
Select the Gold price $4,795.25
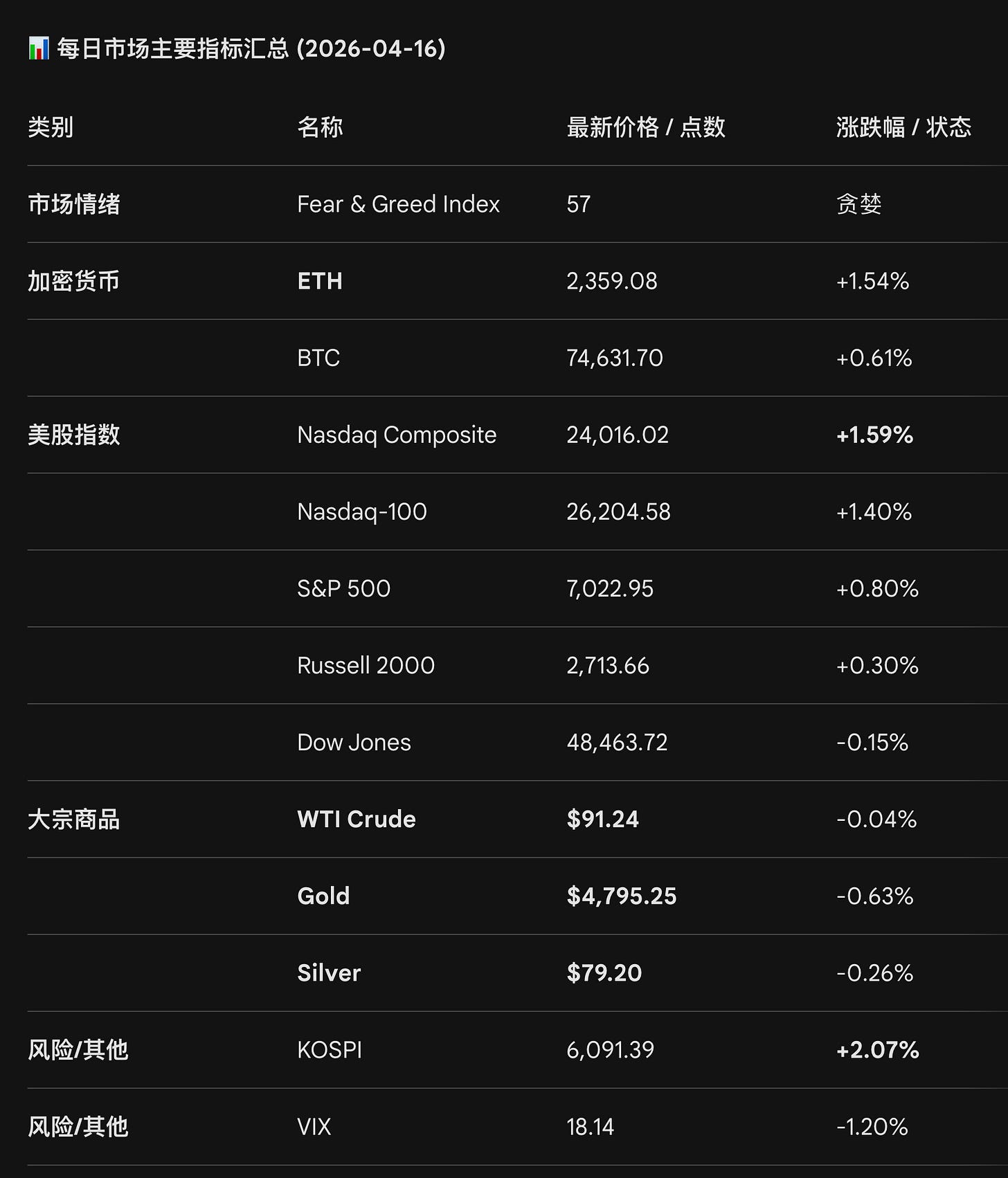pos(622,896)
